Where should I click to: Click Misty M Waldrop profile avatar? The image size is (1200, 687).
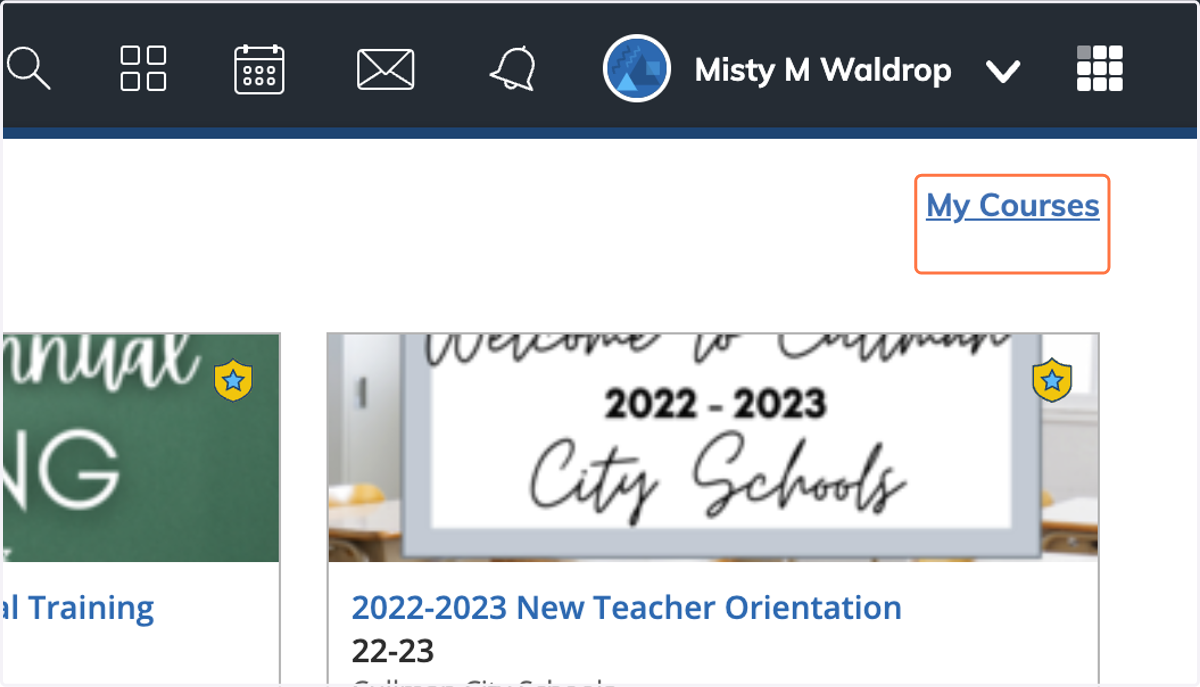pos(636,69)
